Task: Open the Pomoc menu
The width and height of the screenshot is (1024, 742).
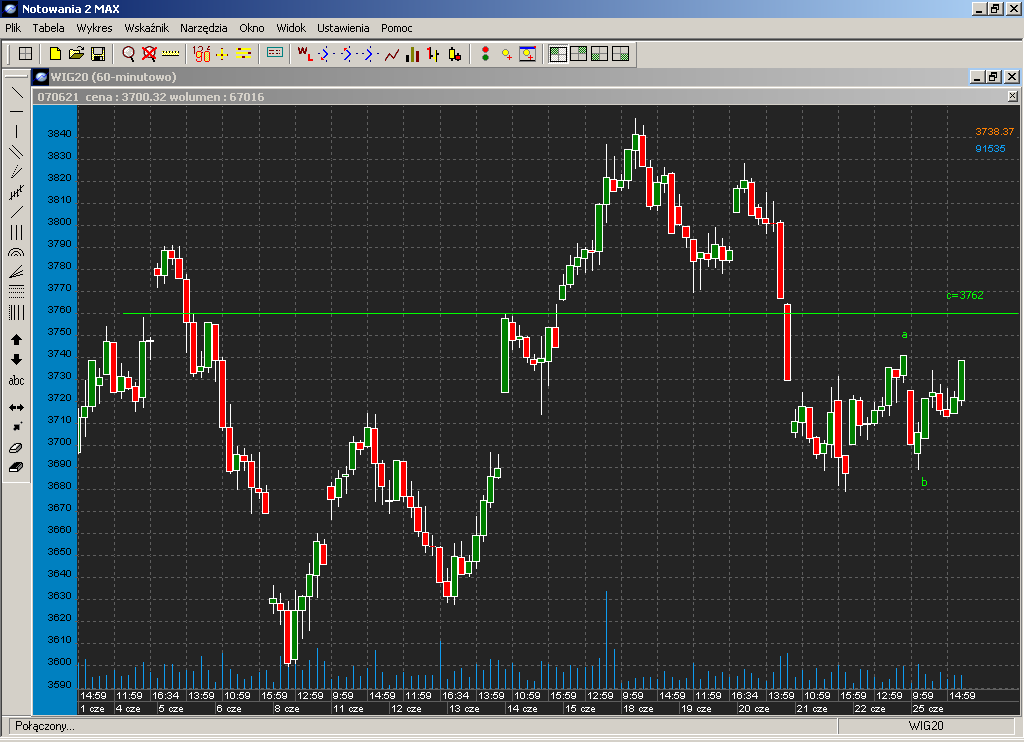Action: (397, 28)
